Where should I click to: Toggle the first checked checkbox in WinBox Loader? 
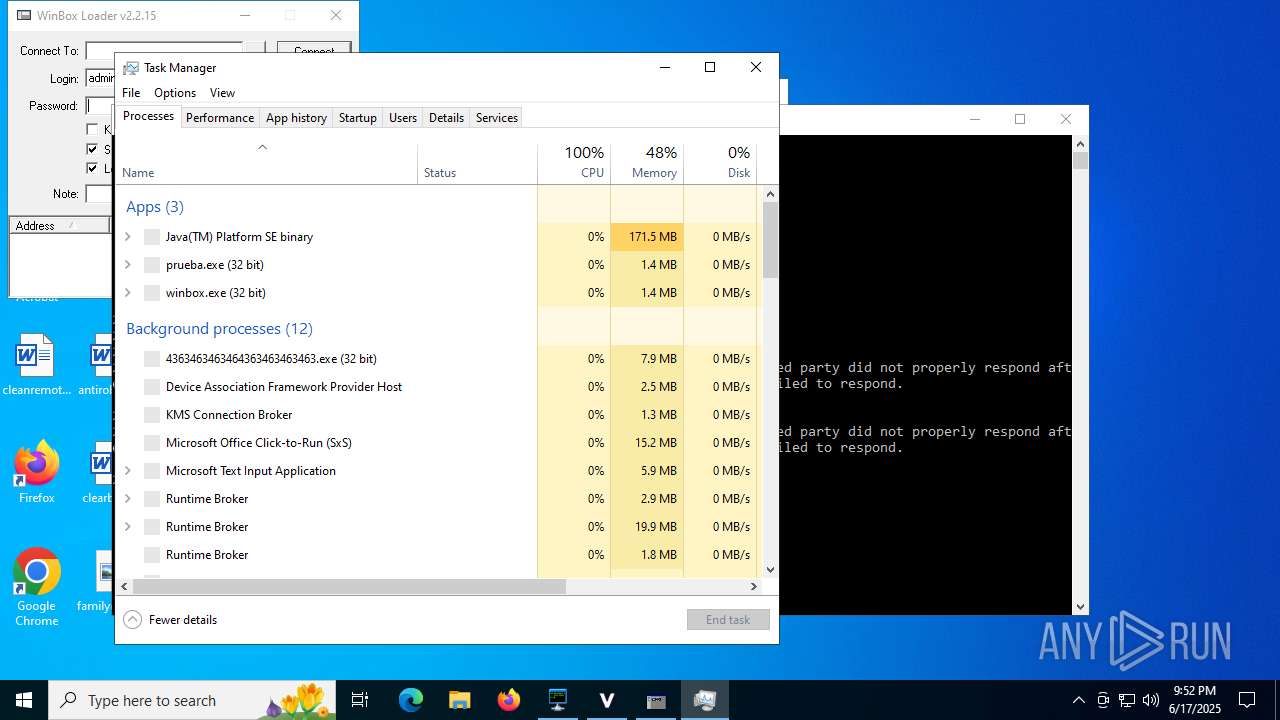(93, 149)
